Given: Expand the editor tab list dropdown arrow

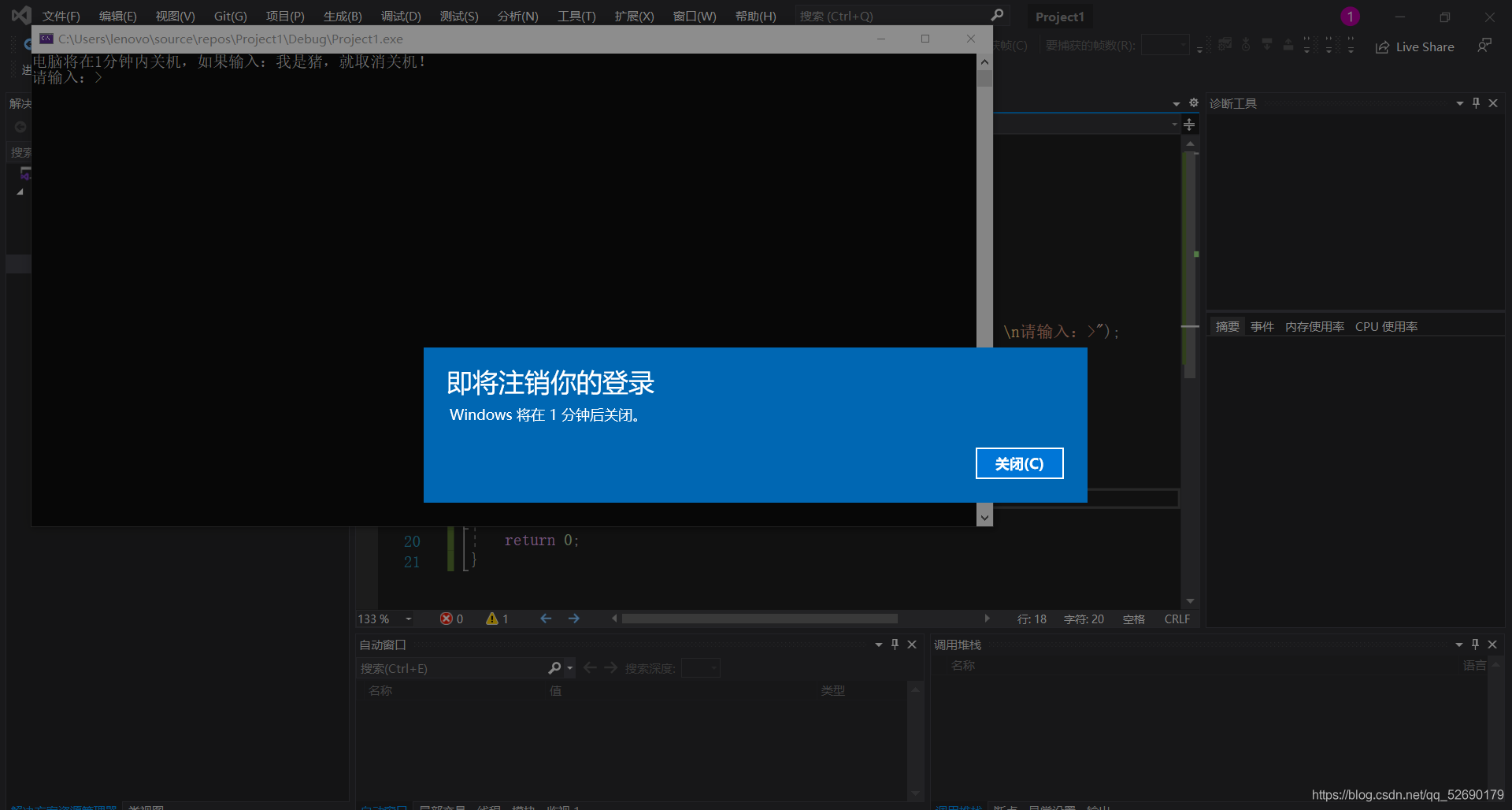Looking at the screenshot, I should (x=1177, y=104).
